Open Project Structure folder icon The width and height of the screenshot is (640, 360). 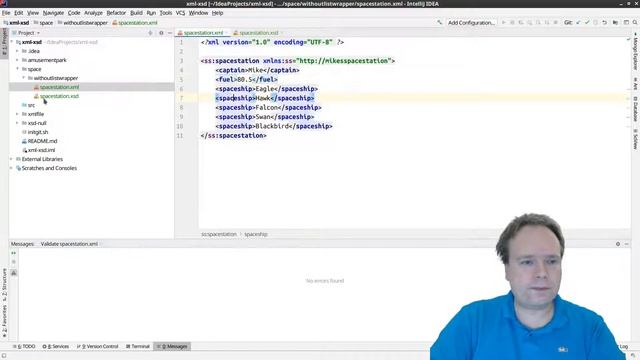615,22
